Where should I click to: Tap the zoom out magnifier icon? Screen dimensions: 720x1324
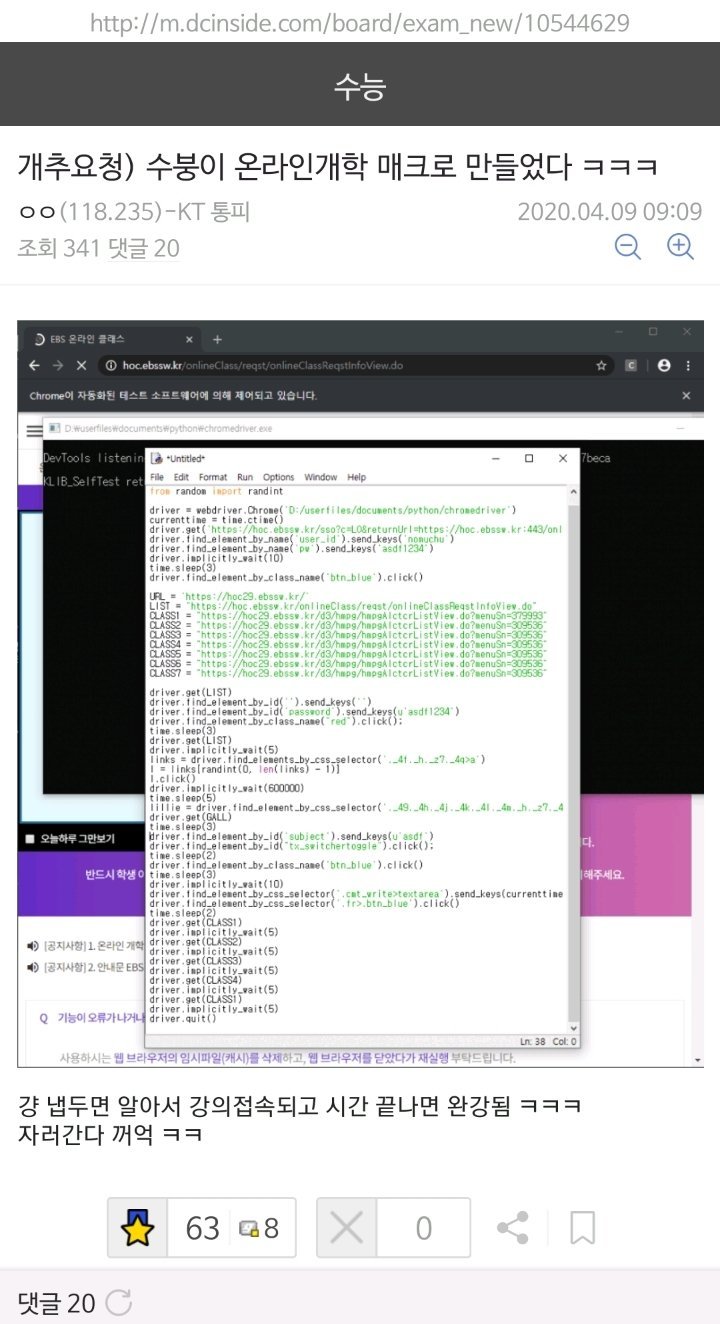pyautogui.click(x=628, y=246)
